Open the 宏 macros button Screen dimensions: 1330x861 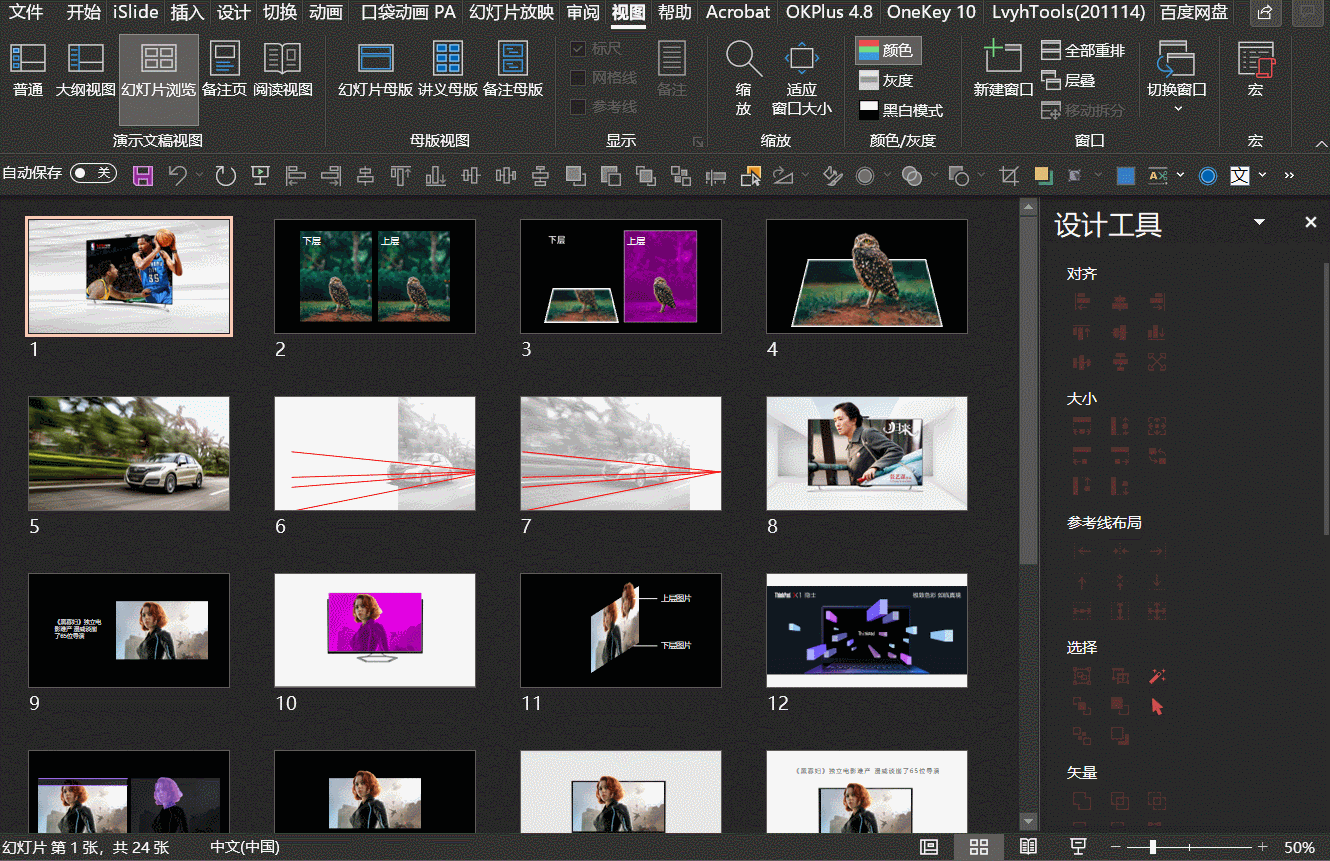click(1256, 69)
